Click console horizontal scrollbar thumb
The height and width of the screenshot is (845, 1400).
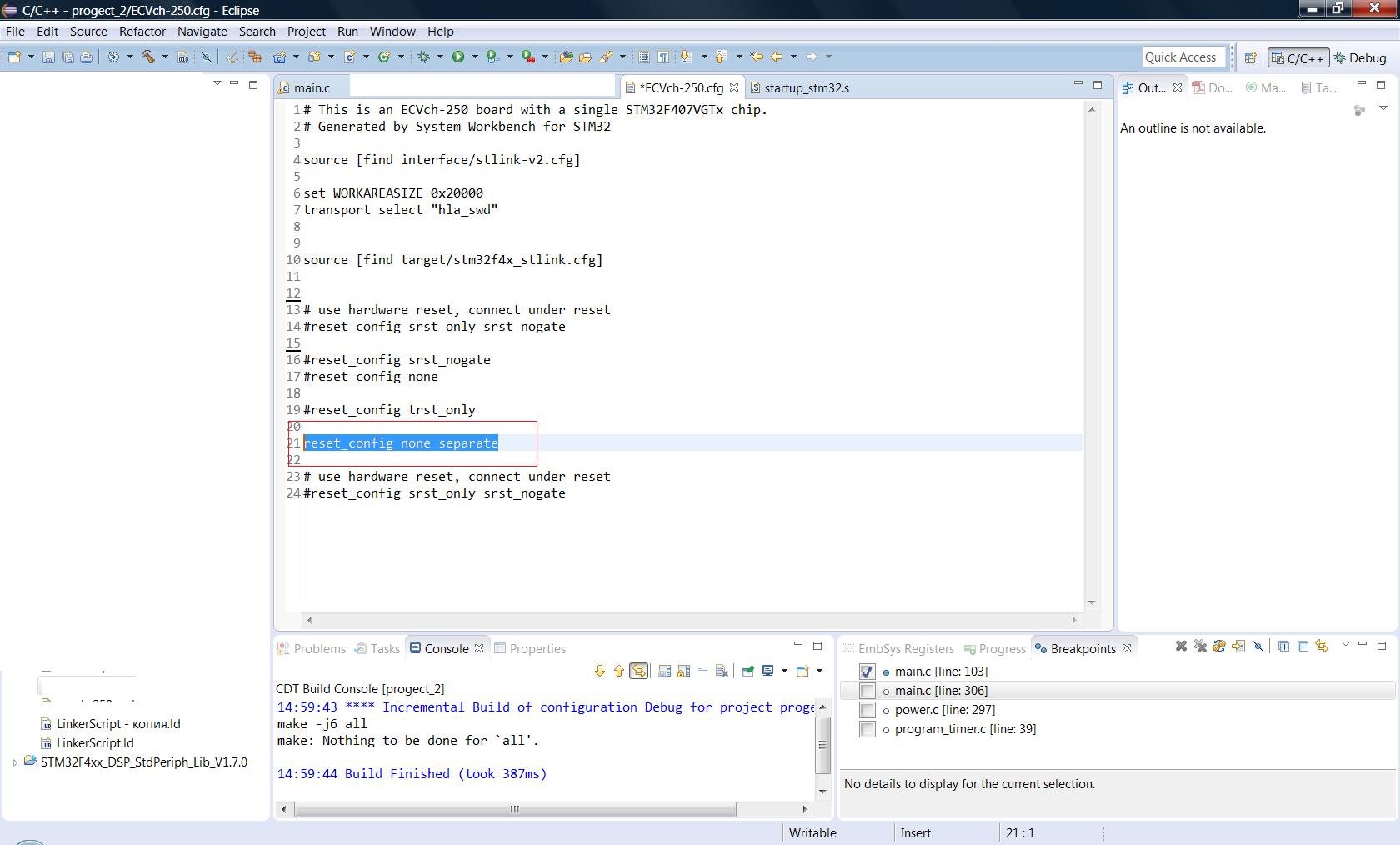pyautogui.click(x=514, y=809)
